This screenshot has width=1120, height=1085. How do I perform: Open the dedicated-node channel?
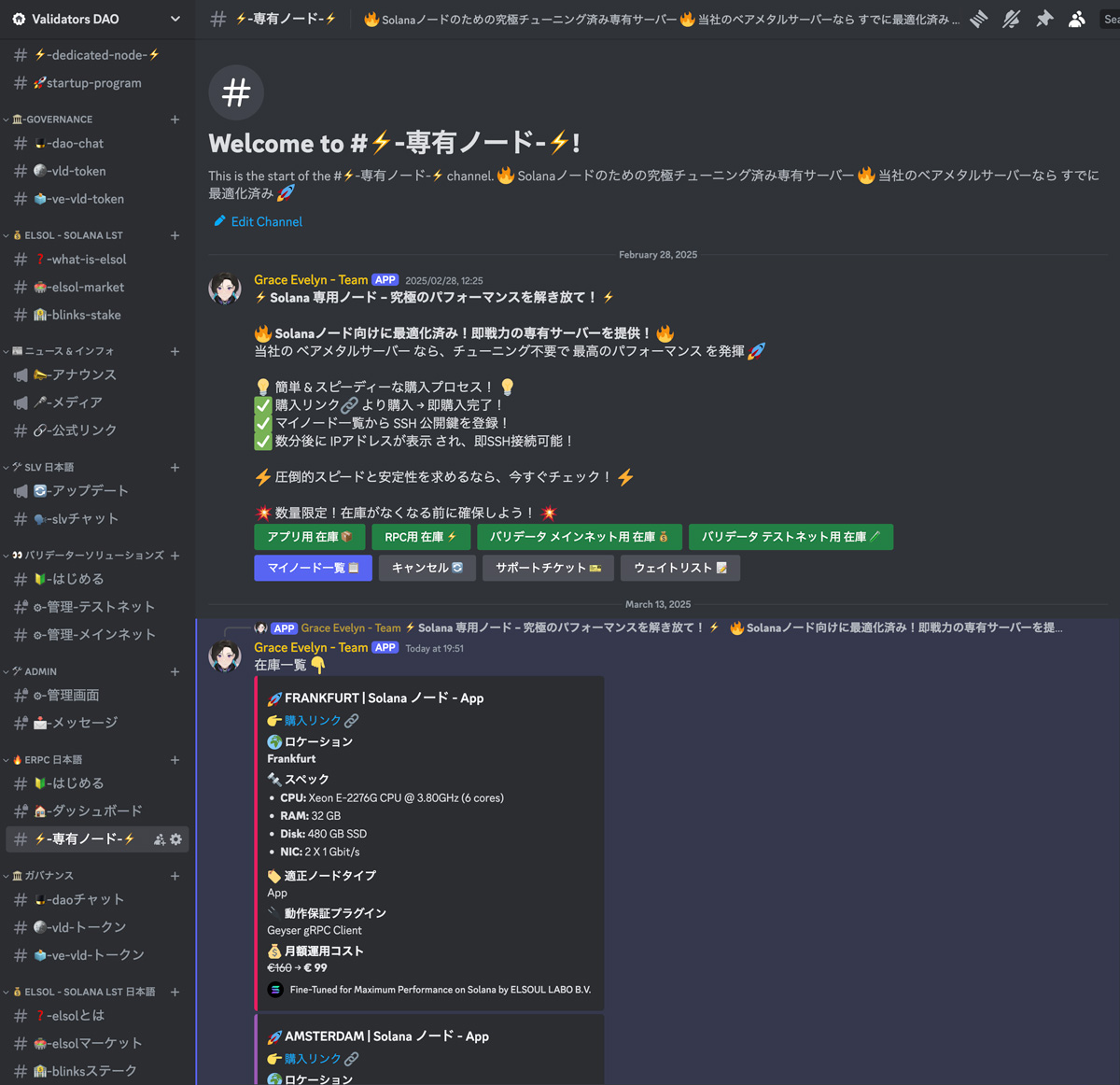[98, 55]
